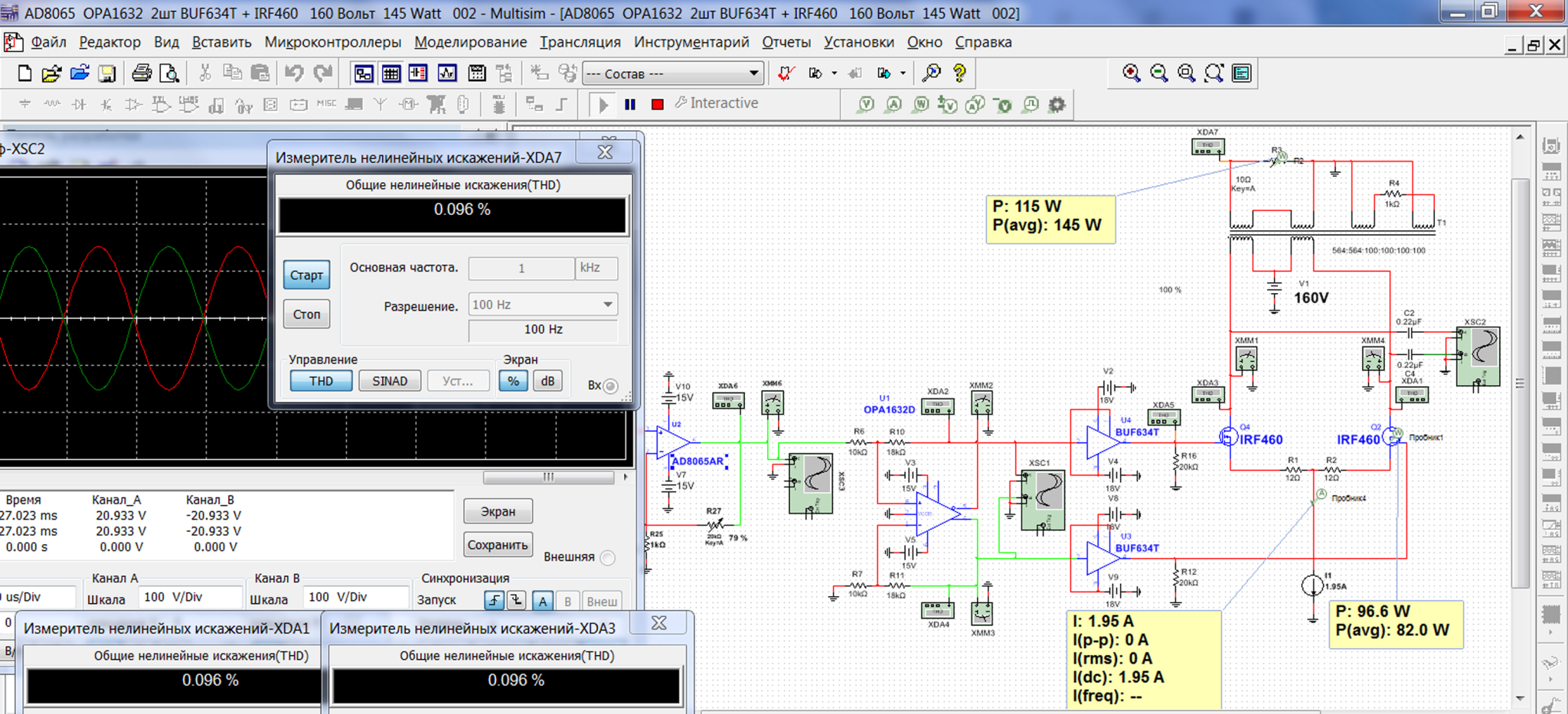The height and width of the screenshot is (714, 1568).
Task: Click the Undo arrow icon
Action: click(294, 73)
